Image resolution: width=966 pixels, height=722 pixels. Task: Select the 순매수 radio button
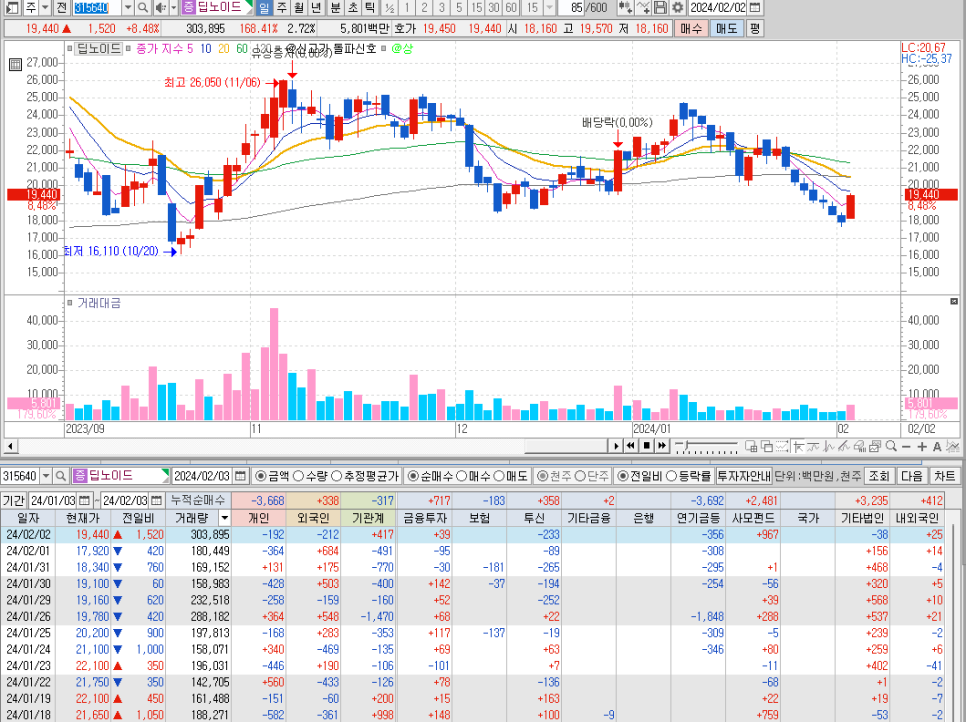(413, 476)
